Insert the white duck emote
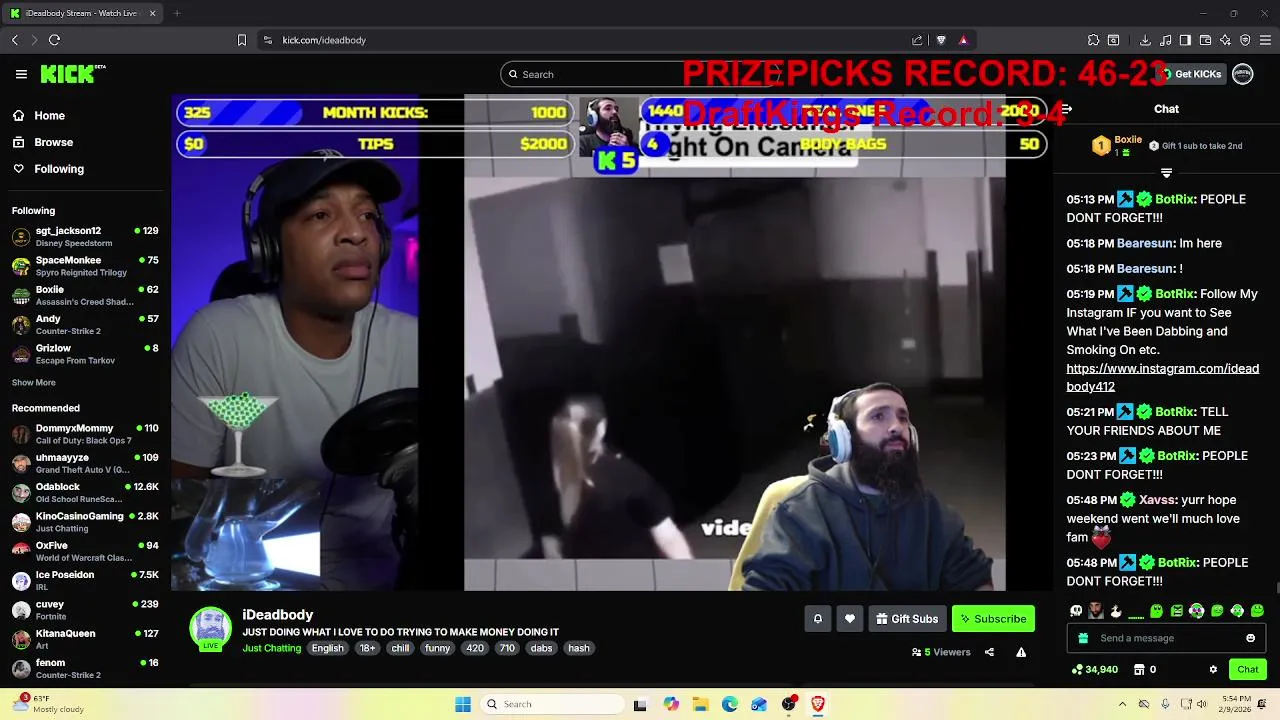 (x=1116, y=611)
